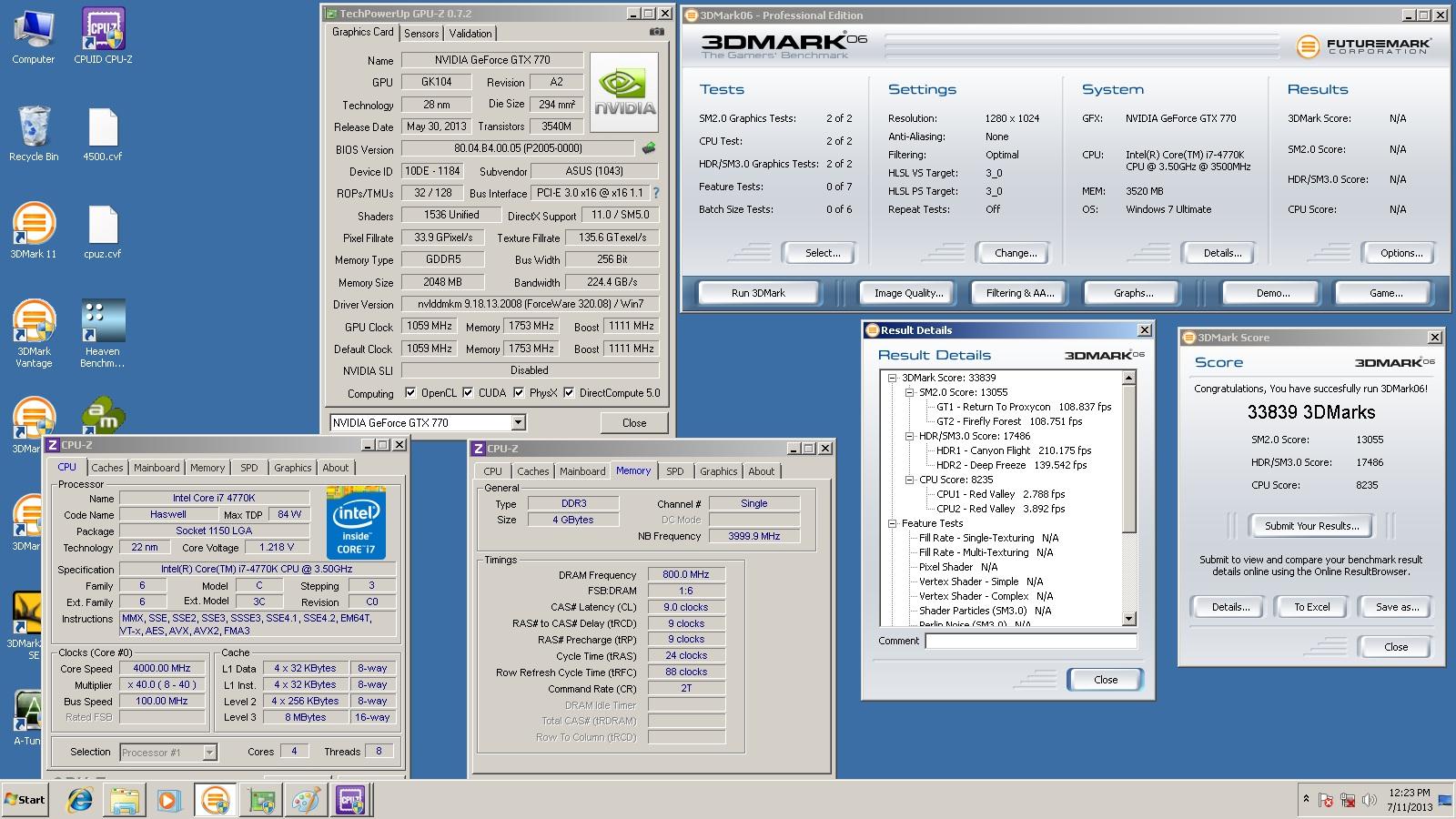Collapse the HDR/SM3.0 Score: 17486 node
The image size is (1456, 819).
click(x=909, y=436)
